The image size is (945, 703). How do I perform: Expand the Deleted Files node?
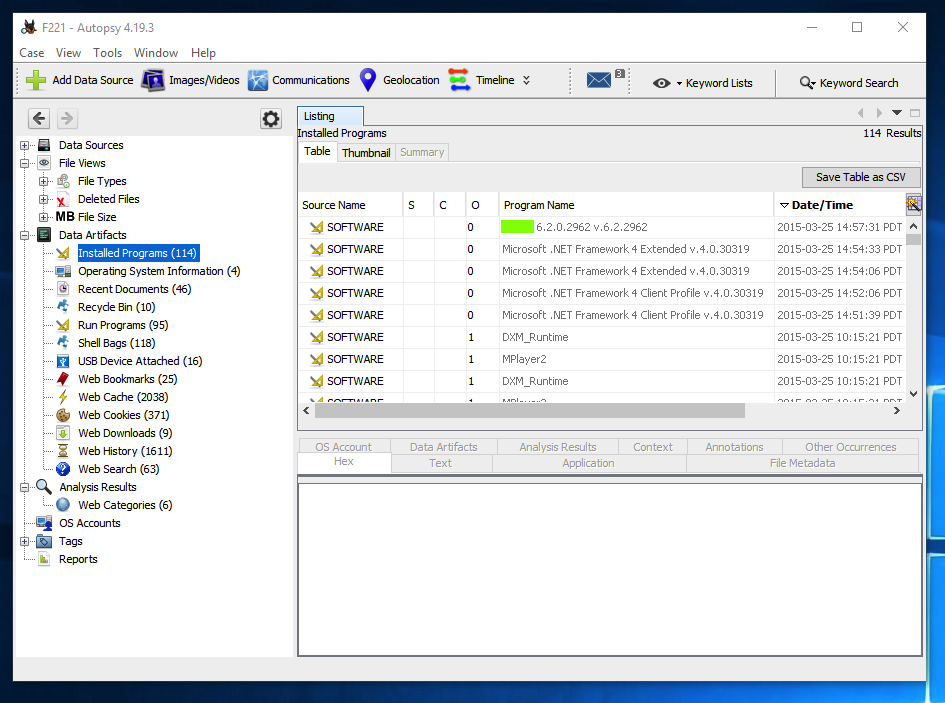(43, 200)
